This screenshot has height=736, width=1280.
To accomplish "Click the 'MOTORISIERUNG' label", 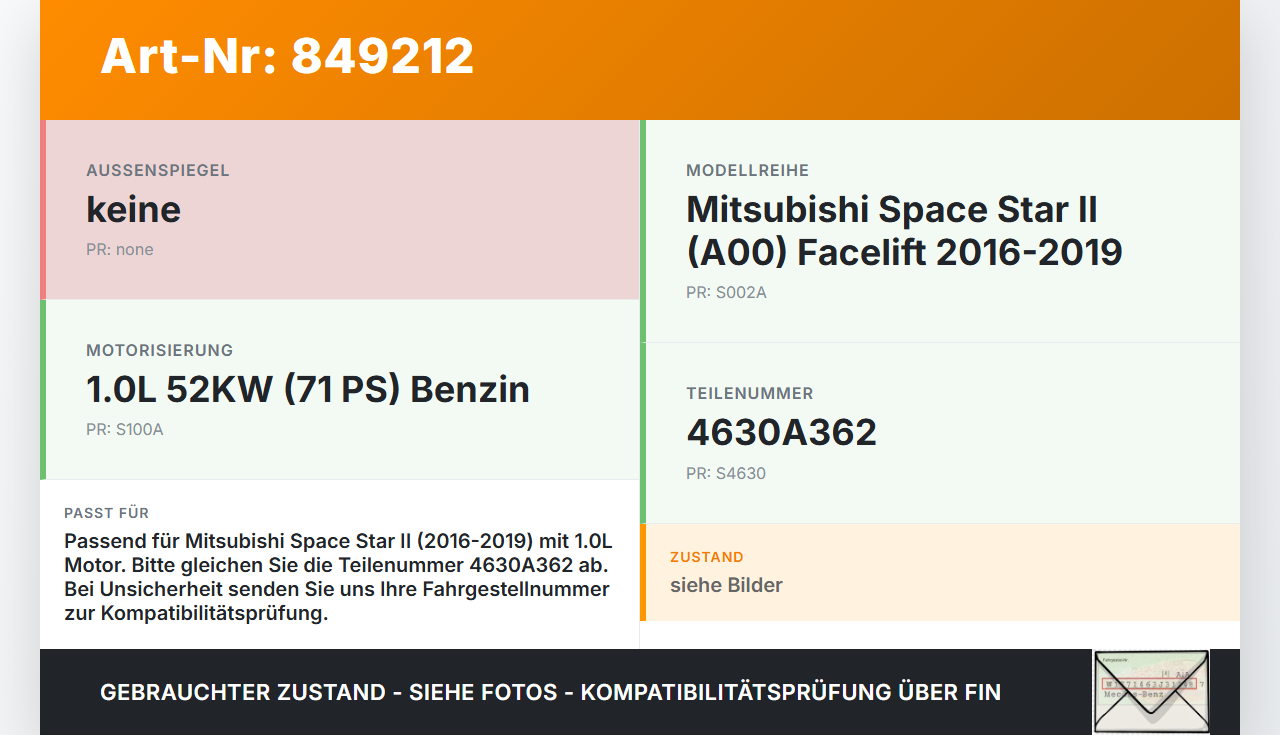I will pyautogui.click(x=160, y=351).
